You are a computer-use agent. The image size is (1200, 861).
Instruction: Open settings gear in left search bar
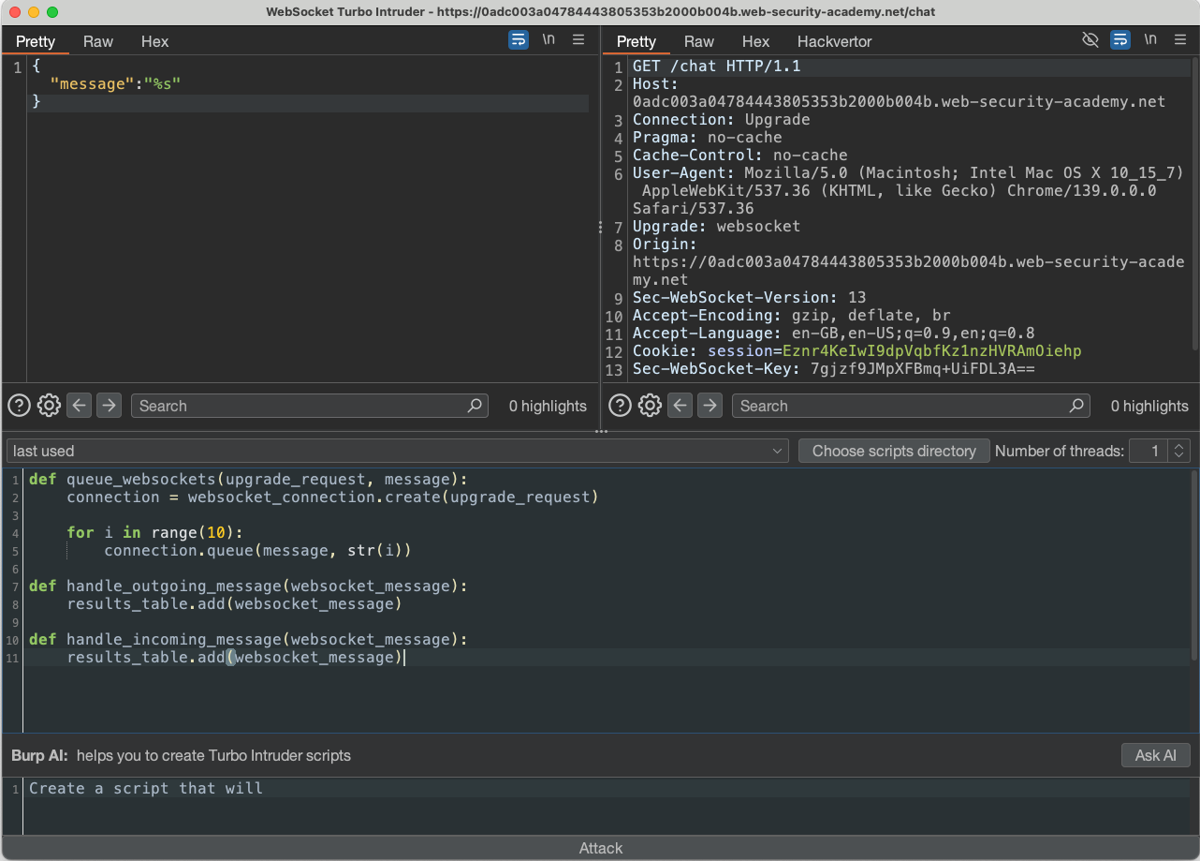coord(49,405)
